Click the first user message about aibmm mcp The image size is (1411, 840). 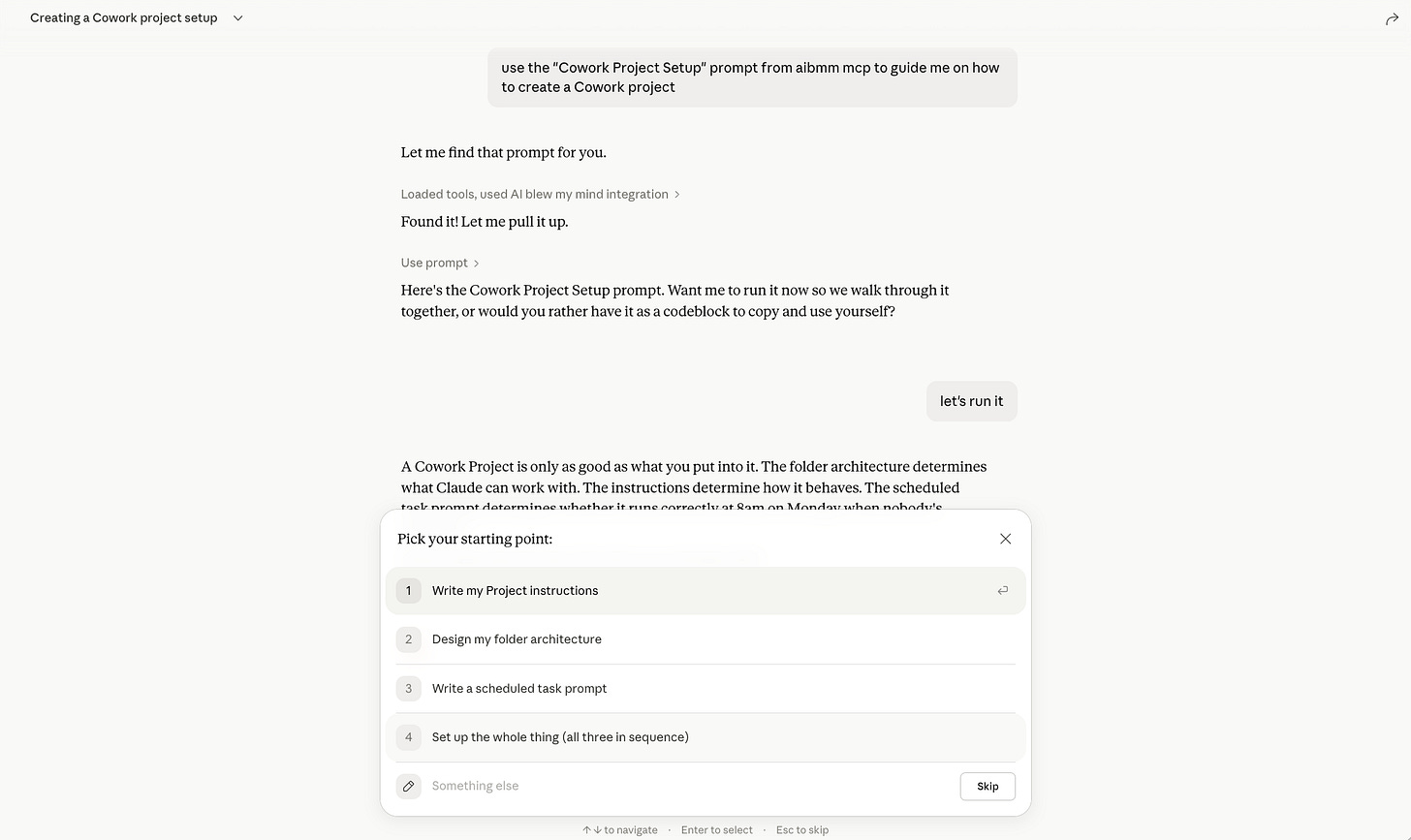click(x=752, y=78)
